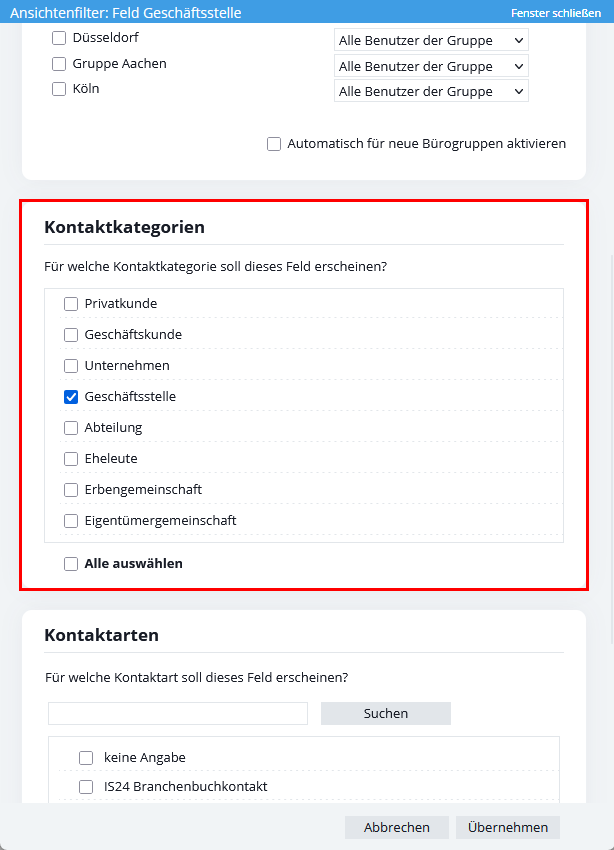Check the Eheleute checkbox
The height and width of the screenshot is (850, 614).
71,459
